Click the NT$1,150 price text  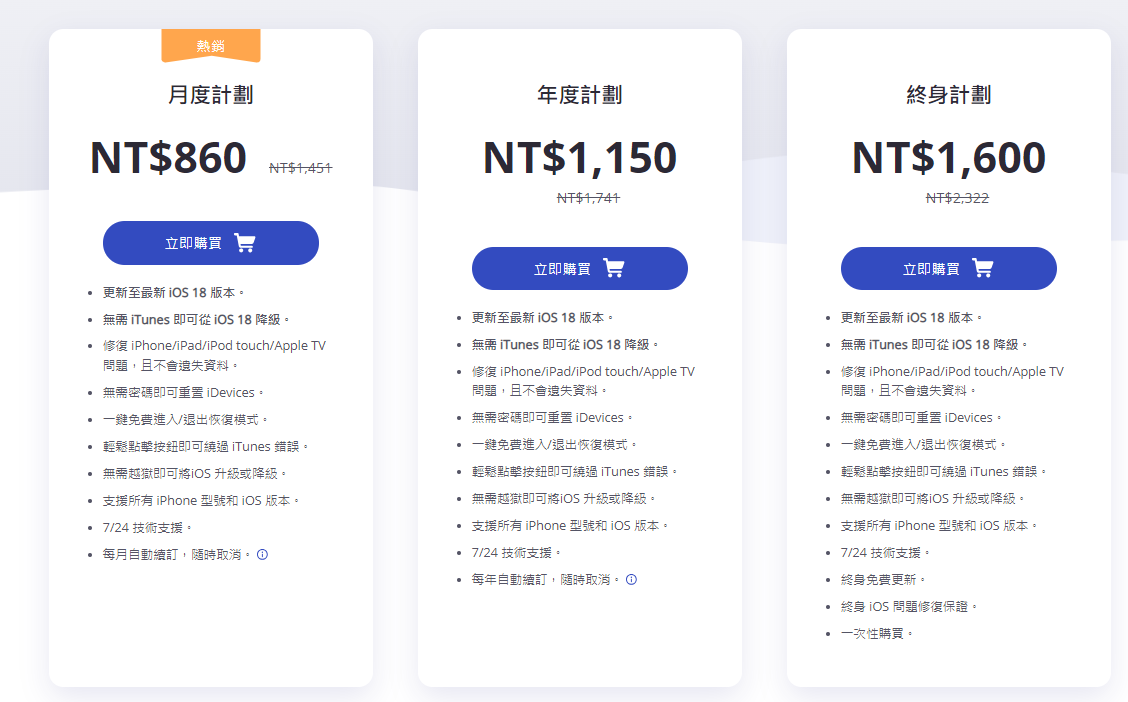coord(580,158)
